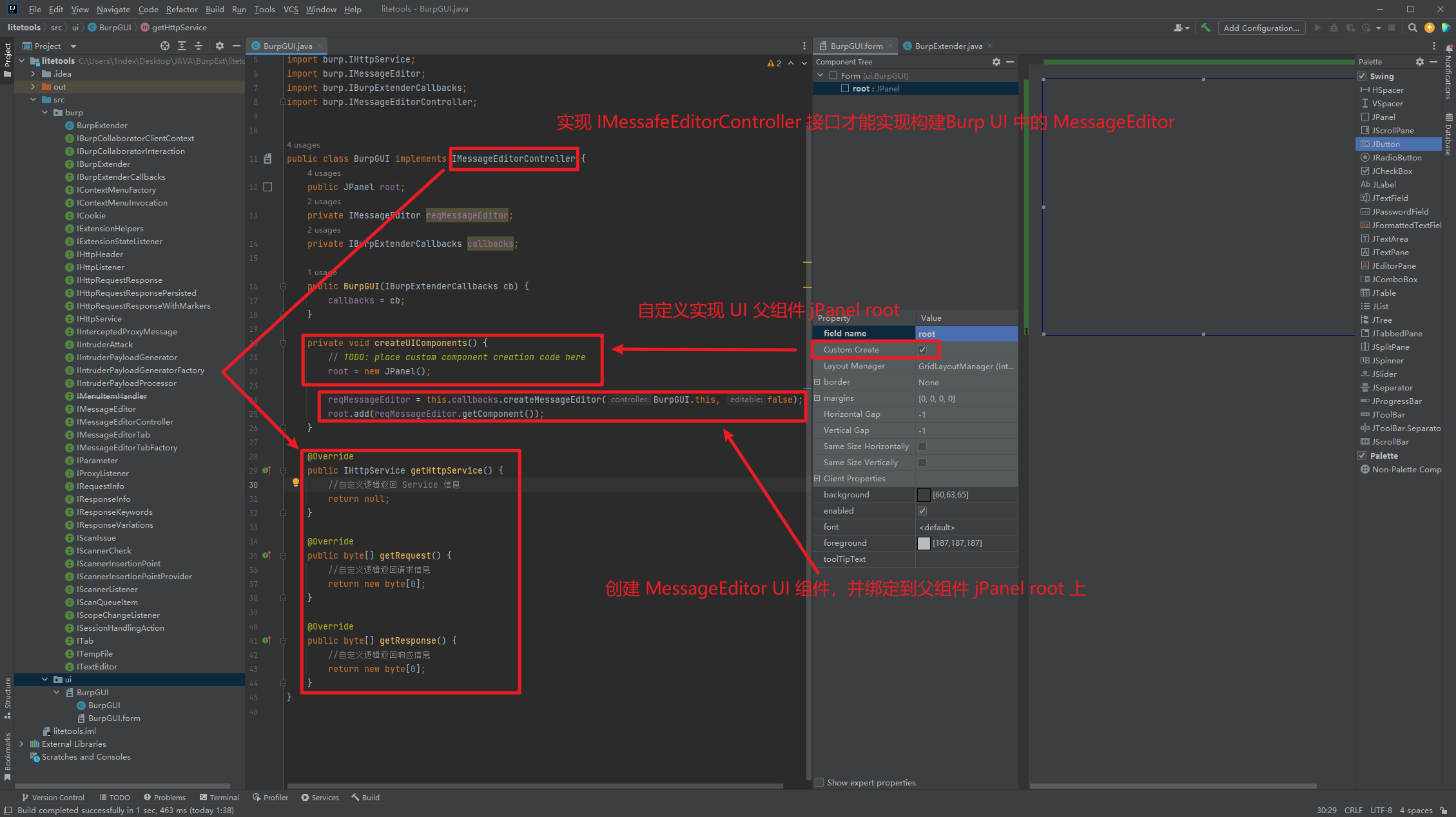
Task: Open the Services tool window
Action: point(320,797)
